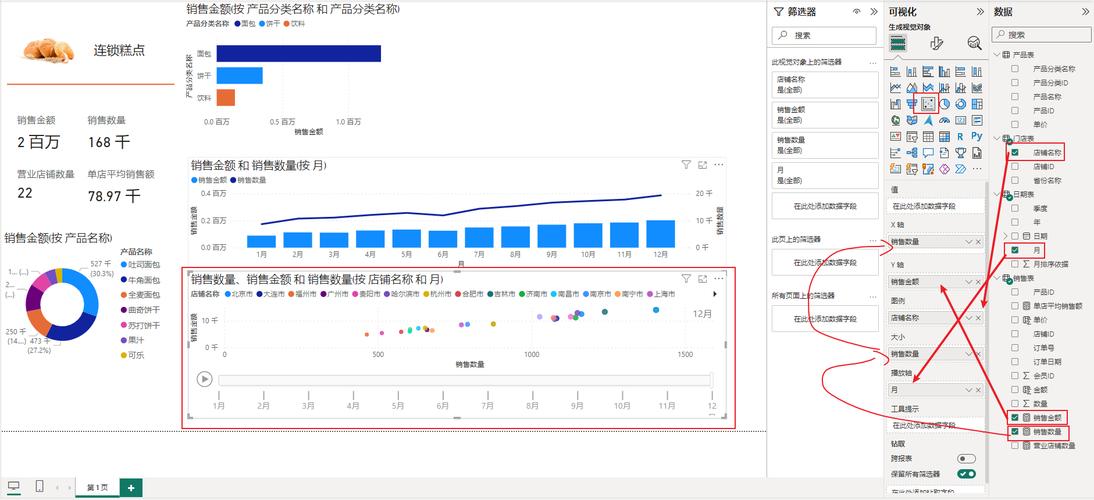Screen dimensions: 1094x500
Task: Select the scatter chart visual icon
Action: coord(929,104)
